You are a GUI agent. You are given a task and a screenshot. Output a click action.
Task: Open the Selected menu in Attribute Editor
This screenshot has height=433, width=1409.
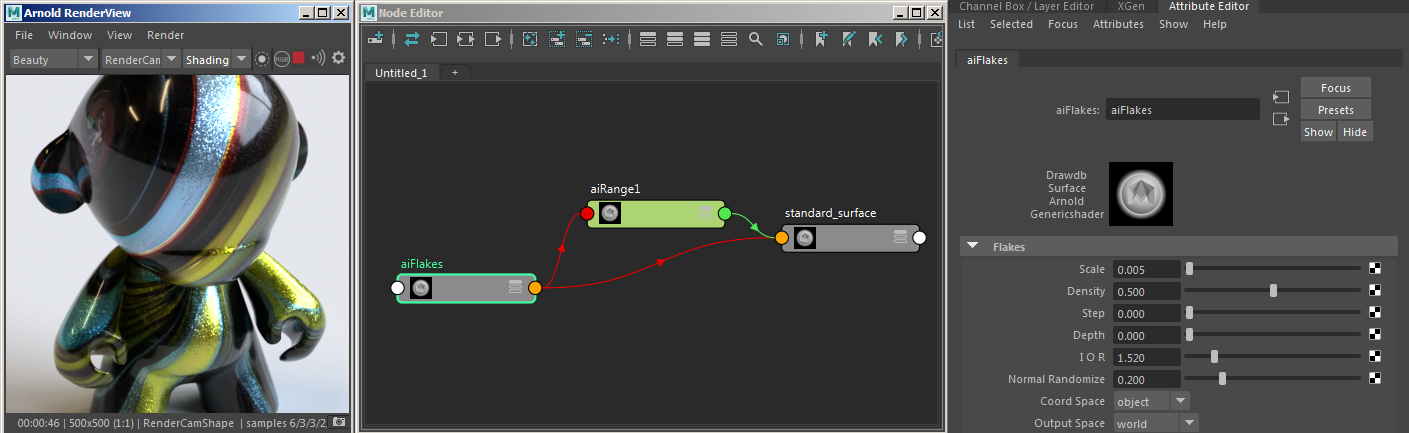pyautogui.click(x=1011, y=24)
